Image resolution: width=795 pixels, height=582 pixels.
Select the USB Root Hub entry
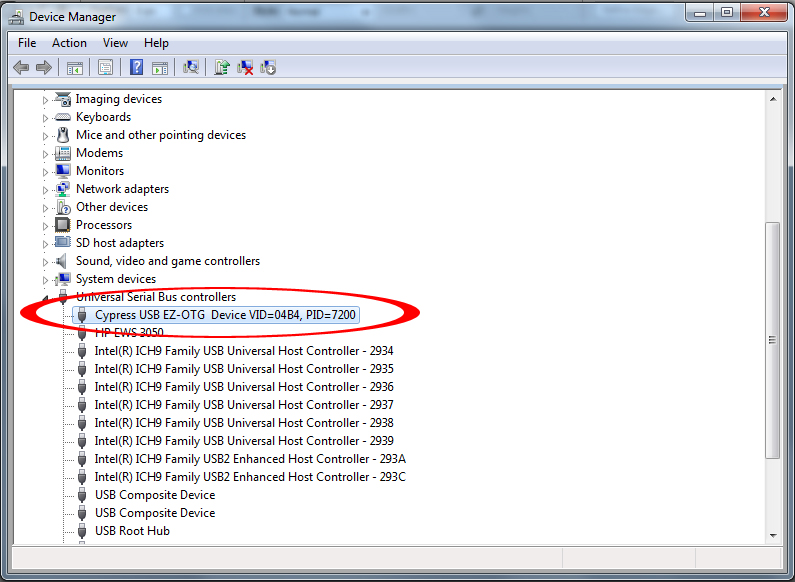tap(132, 531)
